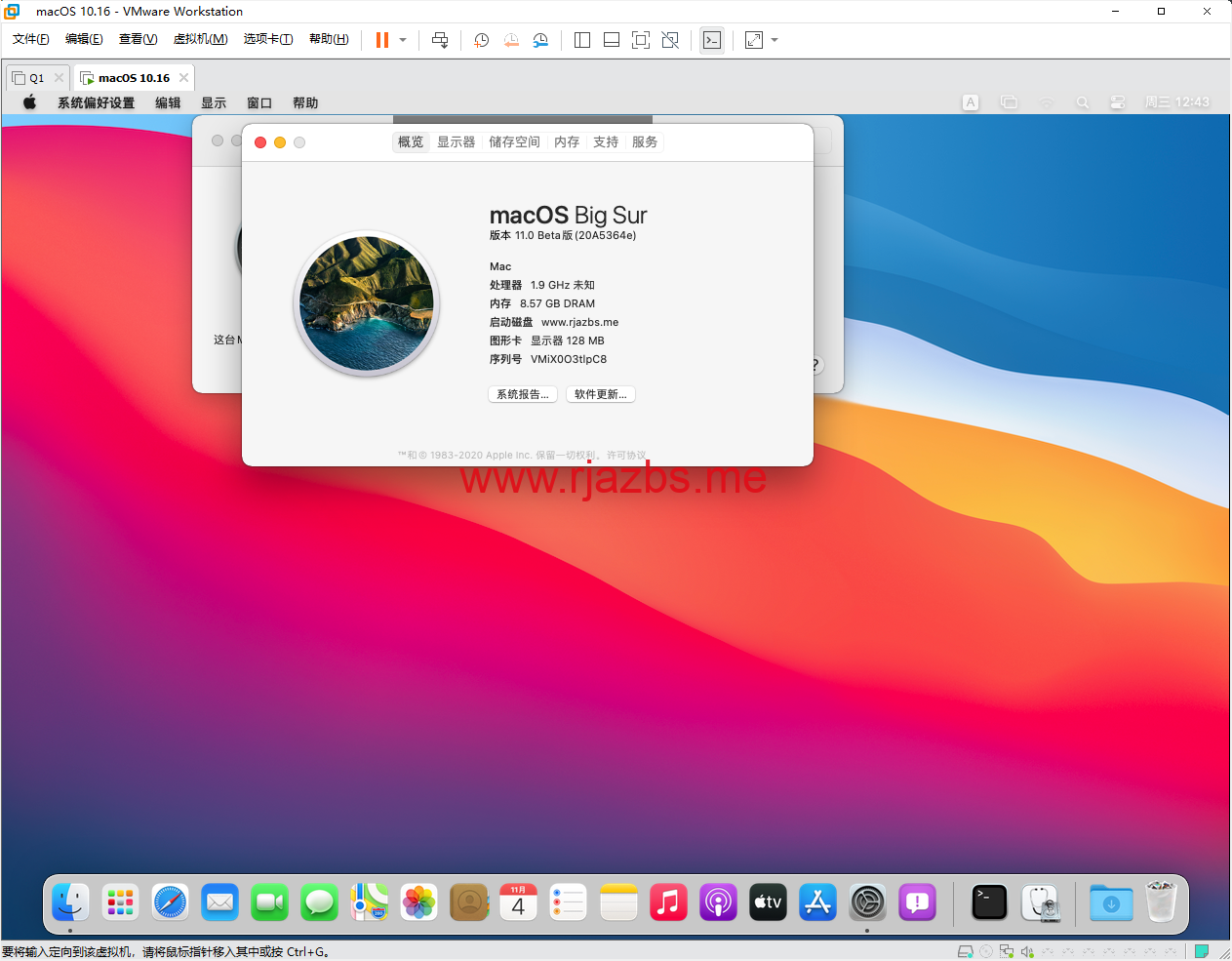Open Messages from the Dock
This screenshot has height=961, width=1232.
click(x=319, y=902)
